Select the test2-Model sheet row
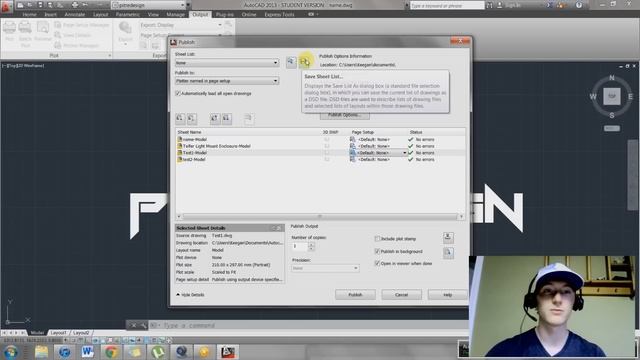640x360 pixels. click(x=320, y=160)
